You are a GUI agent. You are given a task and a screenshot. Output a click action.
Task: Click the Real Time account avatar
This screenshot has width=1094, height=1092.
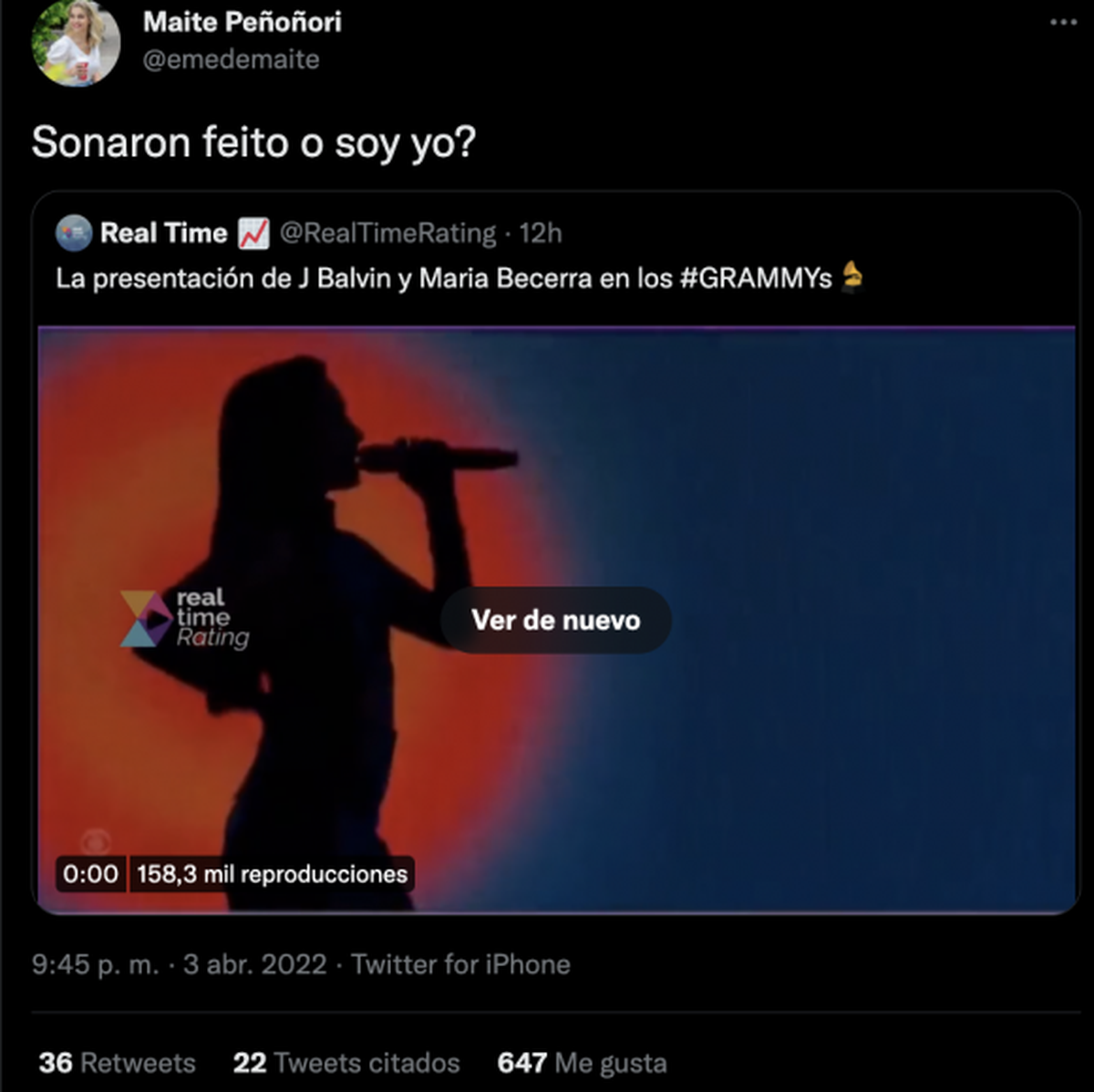(x=74, y=233)
